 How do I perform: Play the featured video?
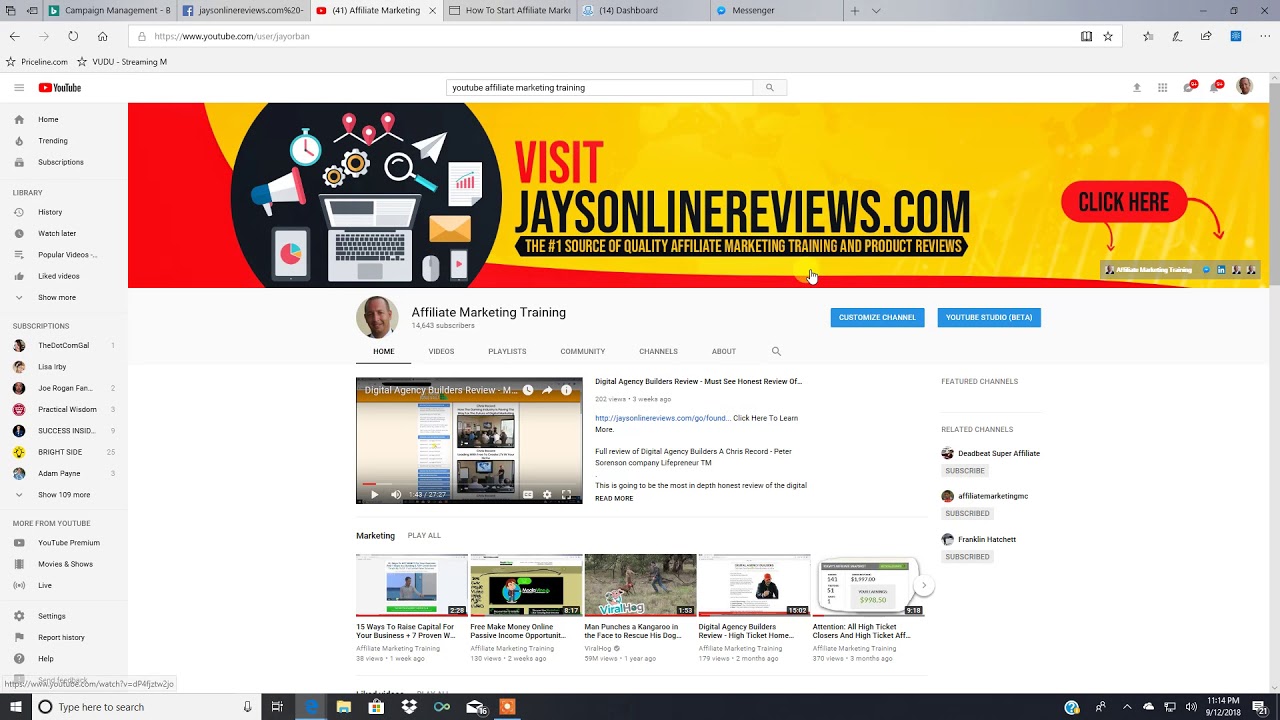pyautogui.click(x=375, y=494)
